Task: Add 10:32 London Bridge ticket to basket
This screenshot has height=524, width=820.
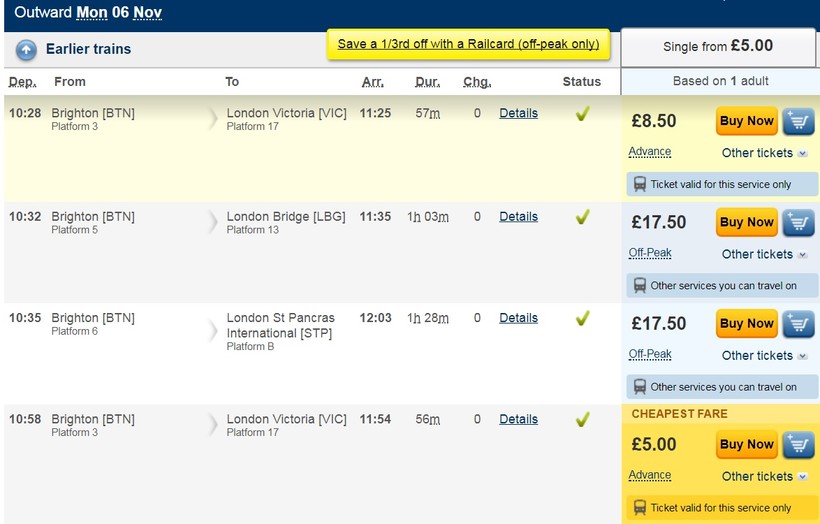Action: [799, 222]
